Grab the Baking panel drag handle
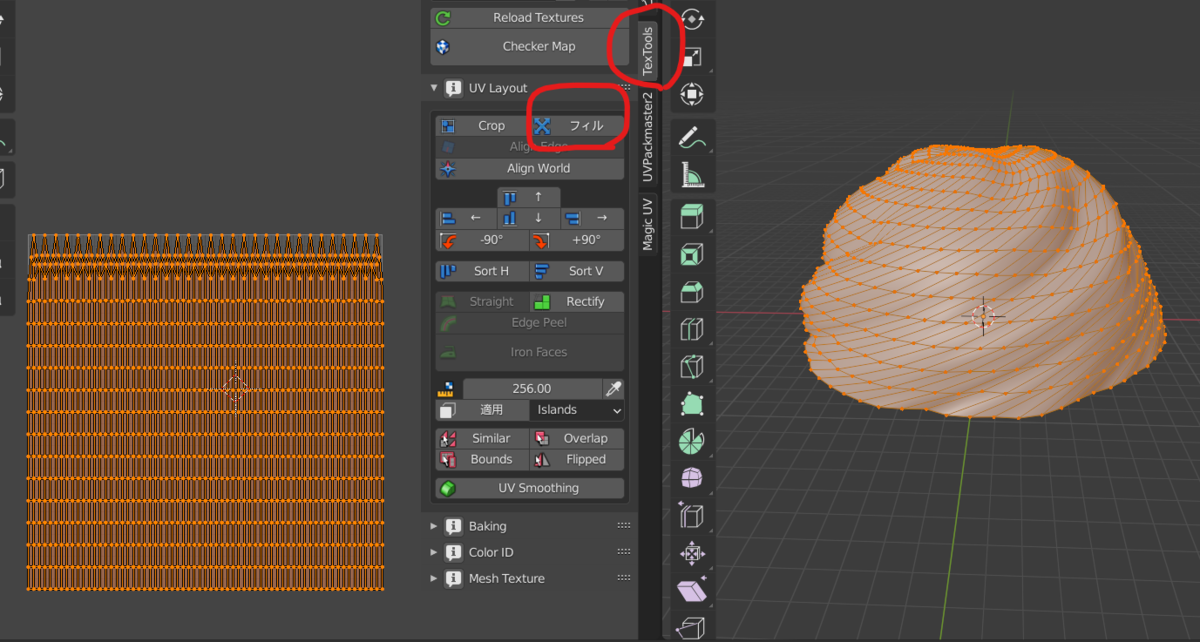The image size is (1200, 642). click(x=624, y=526)
